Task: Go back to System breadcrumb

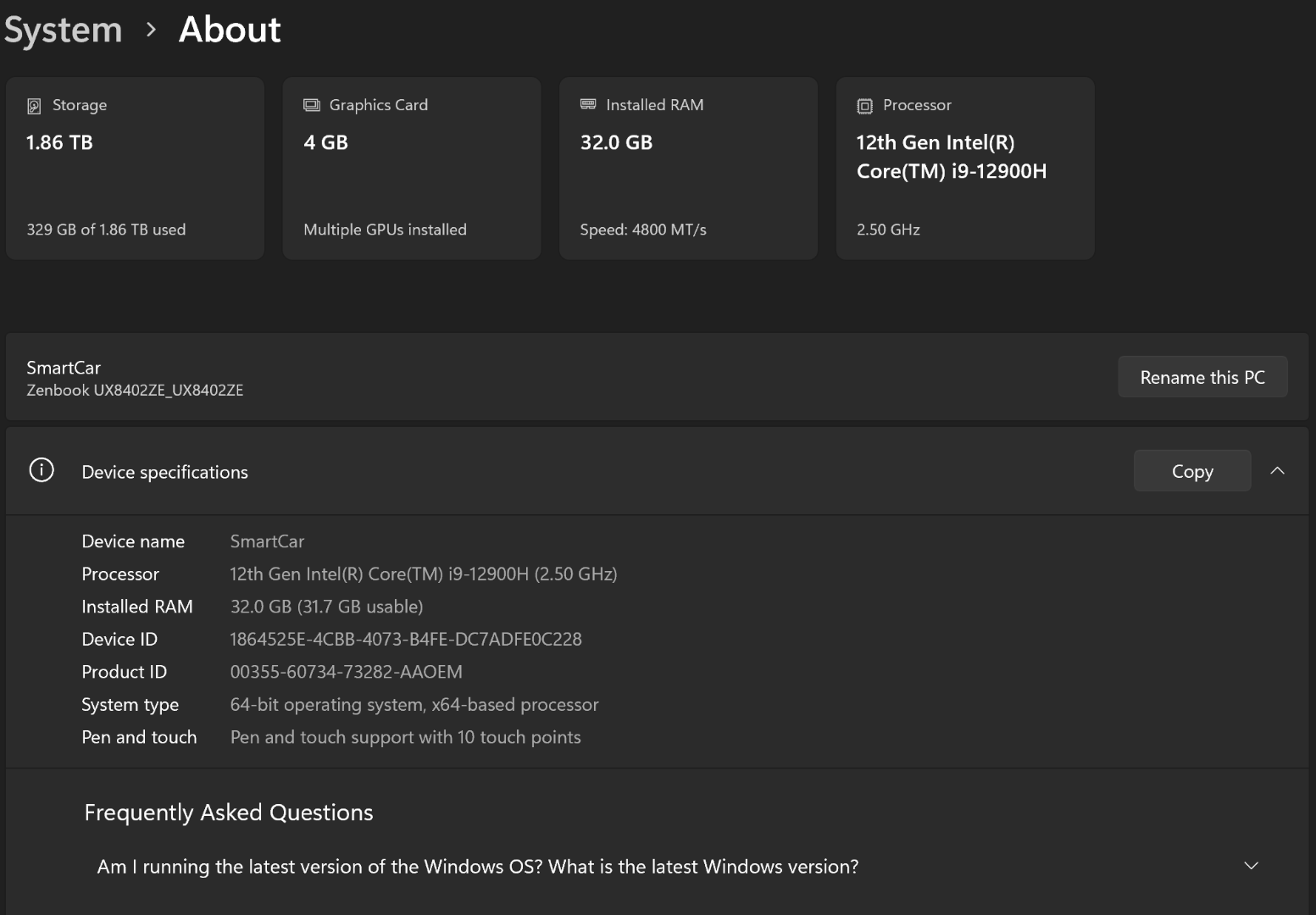Action: coord(63,30)
